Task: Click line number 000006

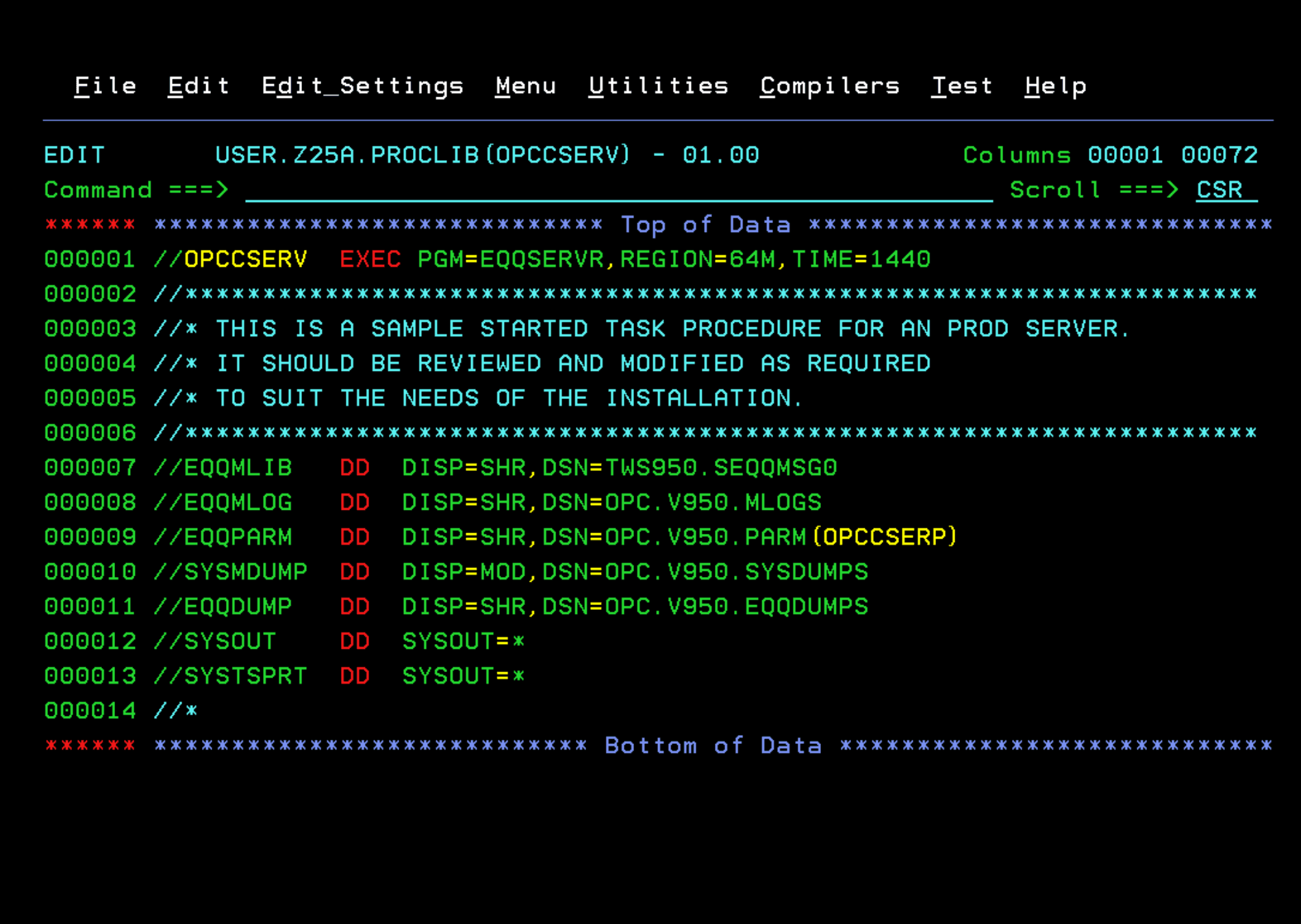Action: pos(90,433)
